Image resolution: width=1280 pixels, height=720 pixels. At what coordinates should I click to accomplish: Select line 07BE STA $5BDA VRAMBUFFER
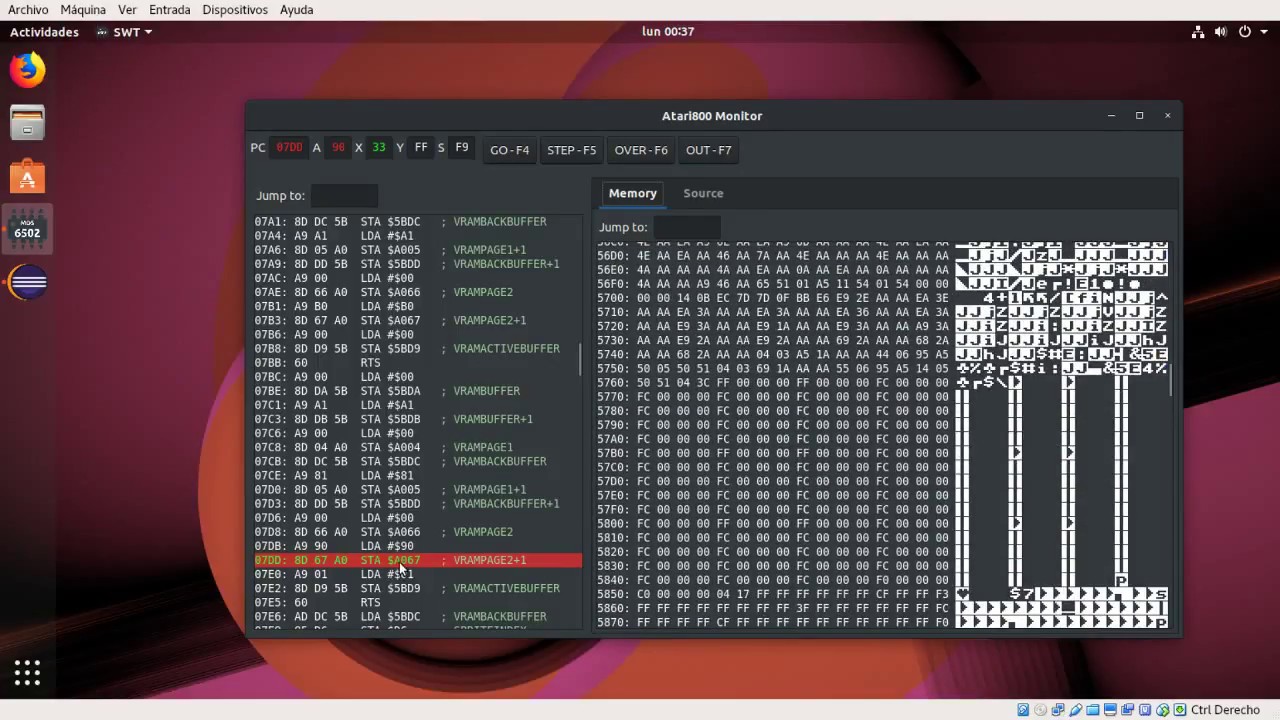tap(417, 391)
